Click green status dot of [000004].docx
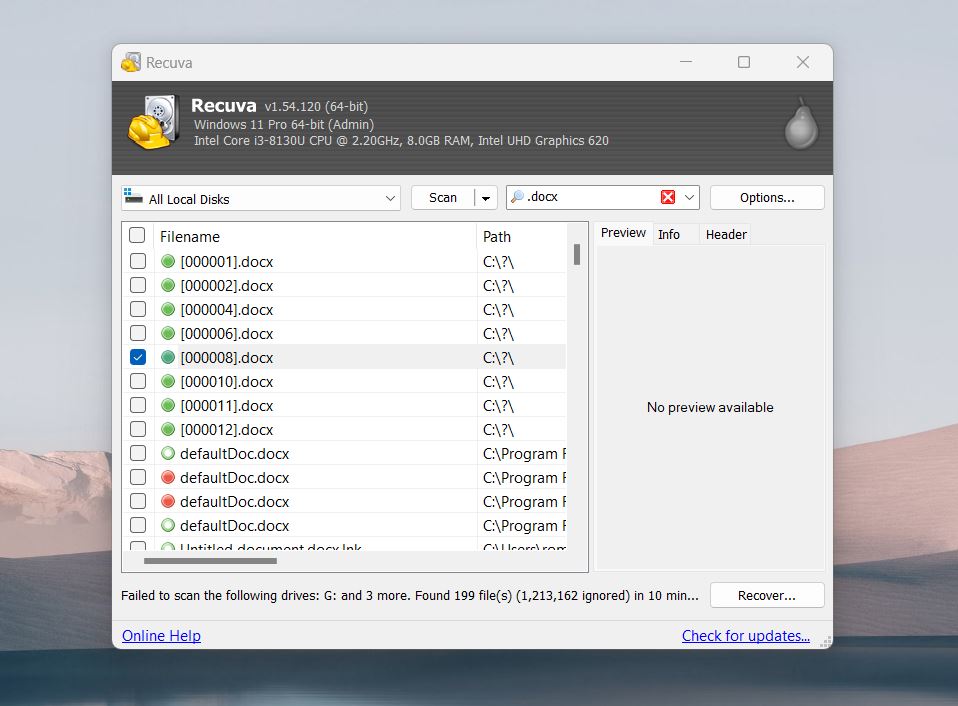This screenshot has width=958, height=706. click(168, 310)
